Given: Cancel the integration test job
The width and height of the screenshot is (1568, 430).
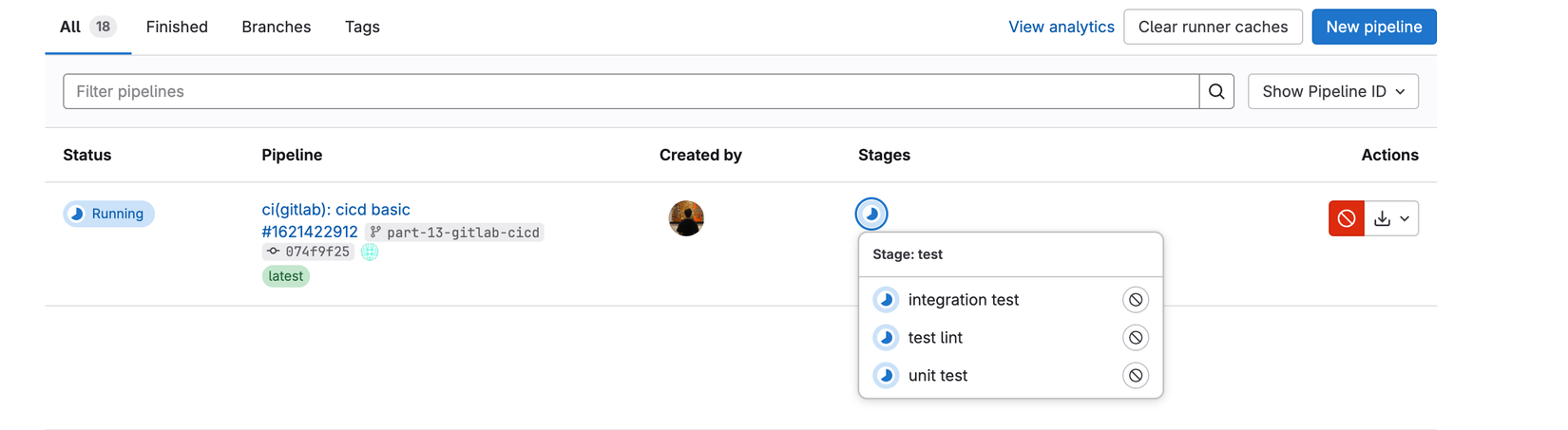Looking at the screenshot, I should (1135, 300).
